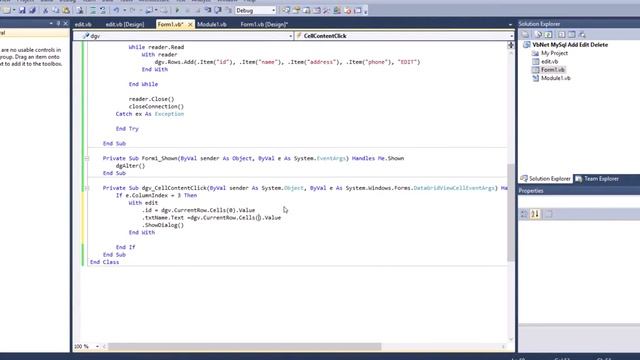Click the Paste toolbar icon
The image size is (640, 360).
66,10
